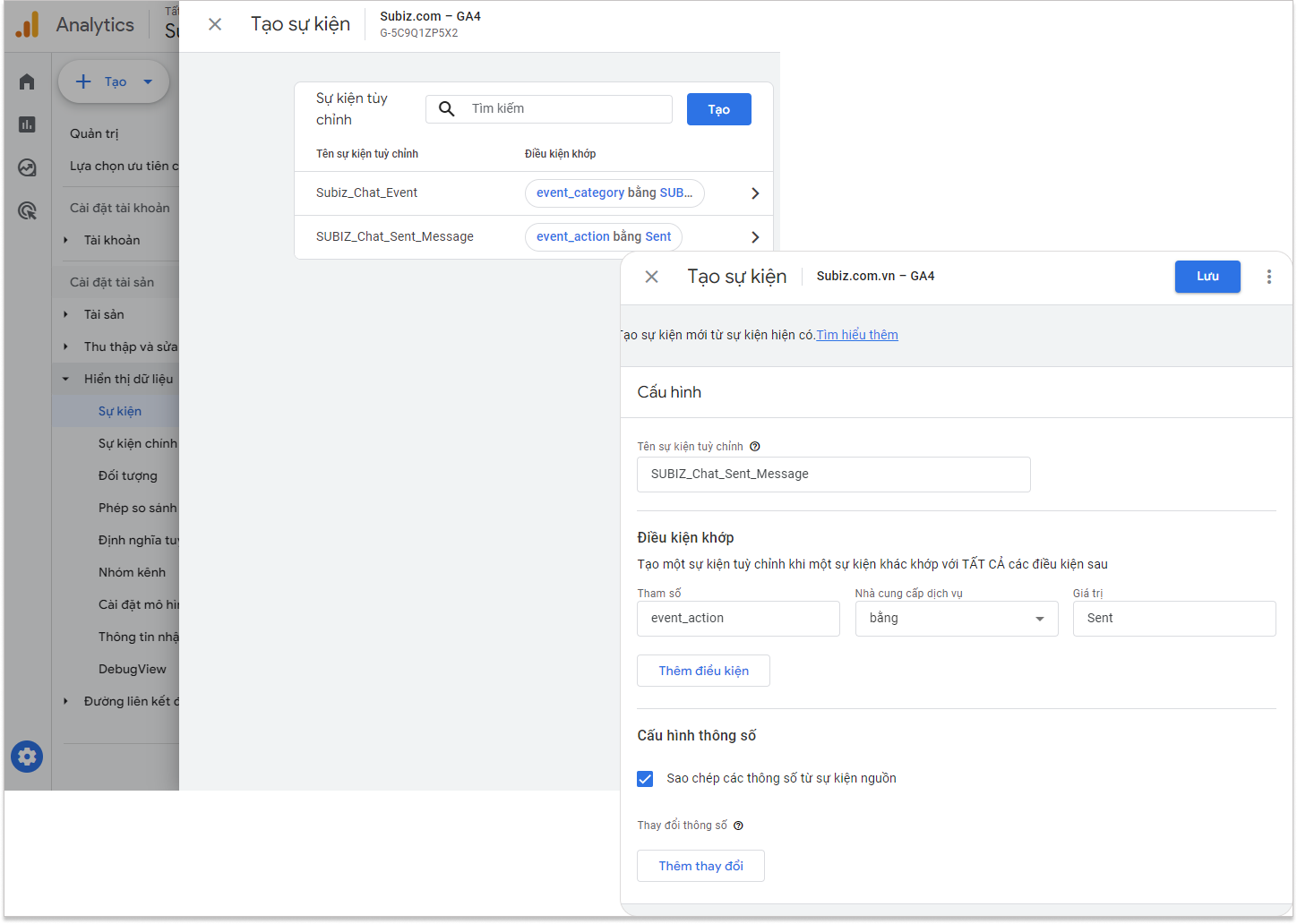Click the Lưu save button
1297x924 pixels.
click(x=1207, y=277)
